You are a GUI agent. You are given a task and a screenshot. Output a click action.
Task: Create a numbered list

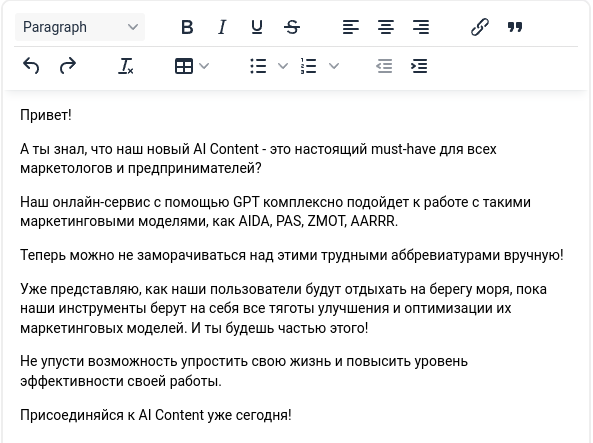point(309,66)
